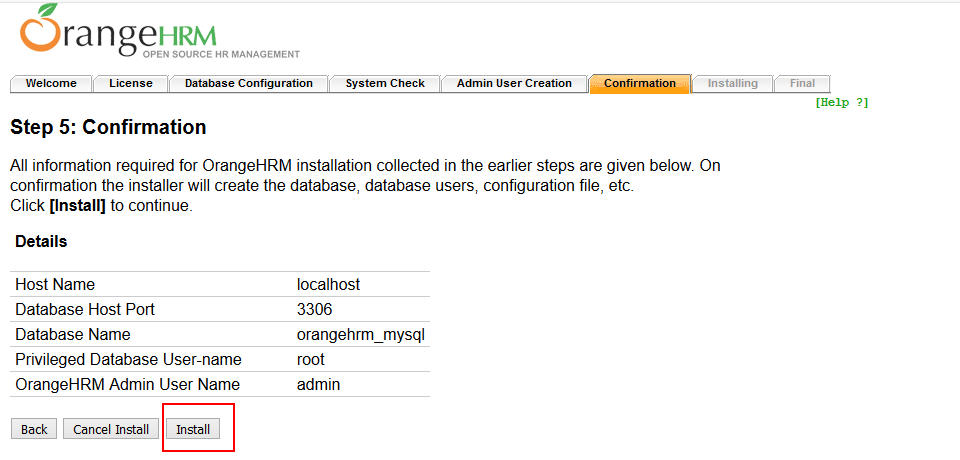Click the 3306 port value
Screen dimensions: 960x460
(314, 309)
